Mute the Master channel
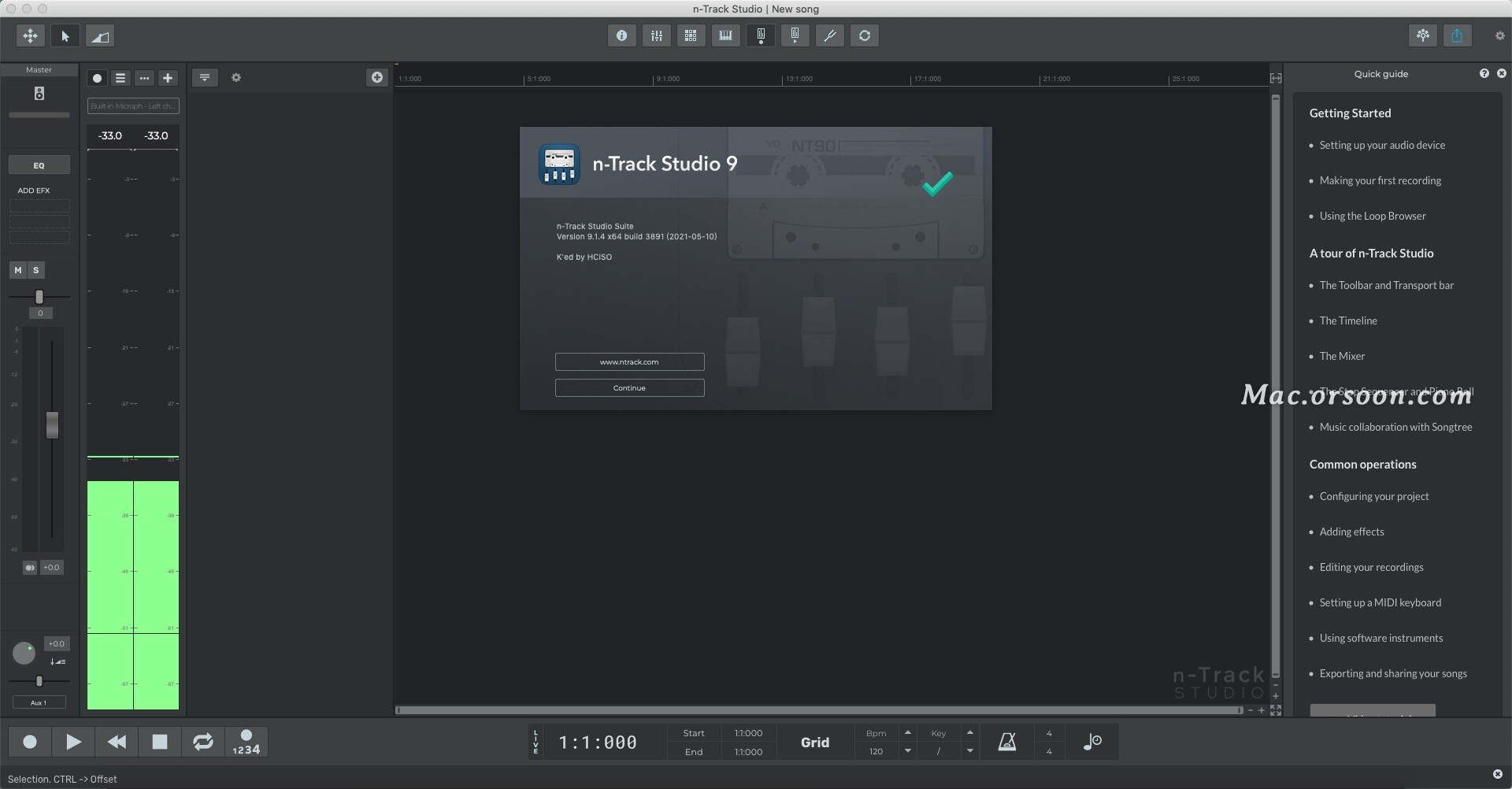 pos(18,270)
